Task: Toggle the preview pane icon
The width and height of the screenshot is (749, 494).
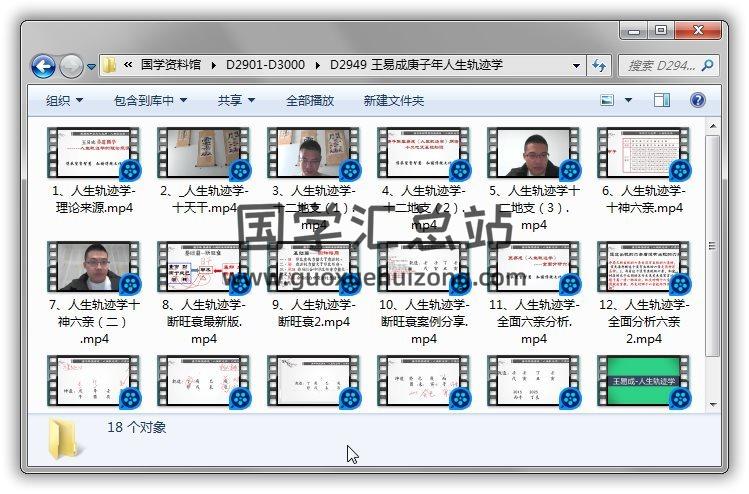Action: [661, 100]
